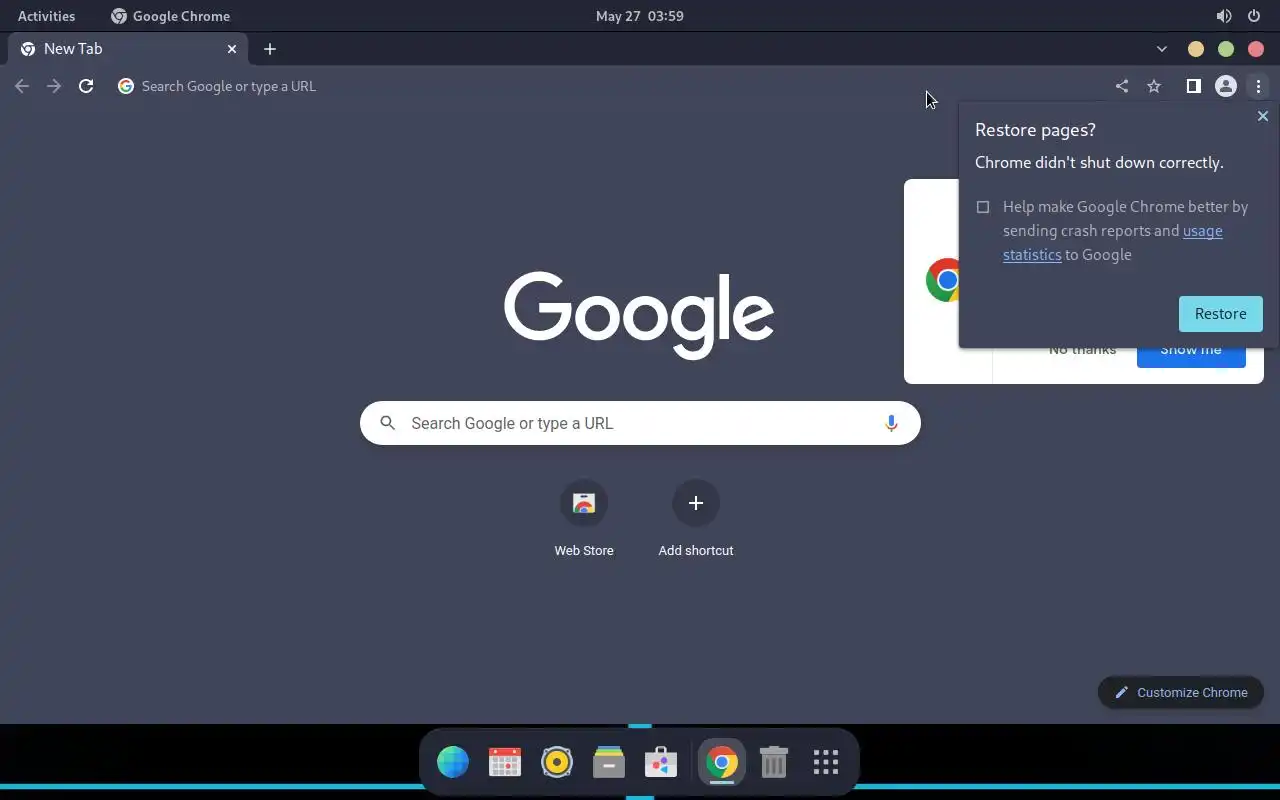Open the profile avatar menu
Screen dimensions: 1280x800
(x=1226, y=86)
